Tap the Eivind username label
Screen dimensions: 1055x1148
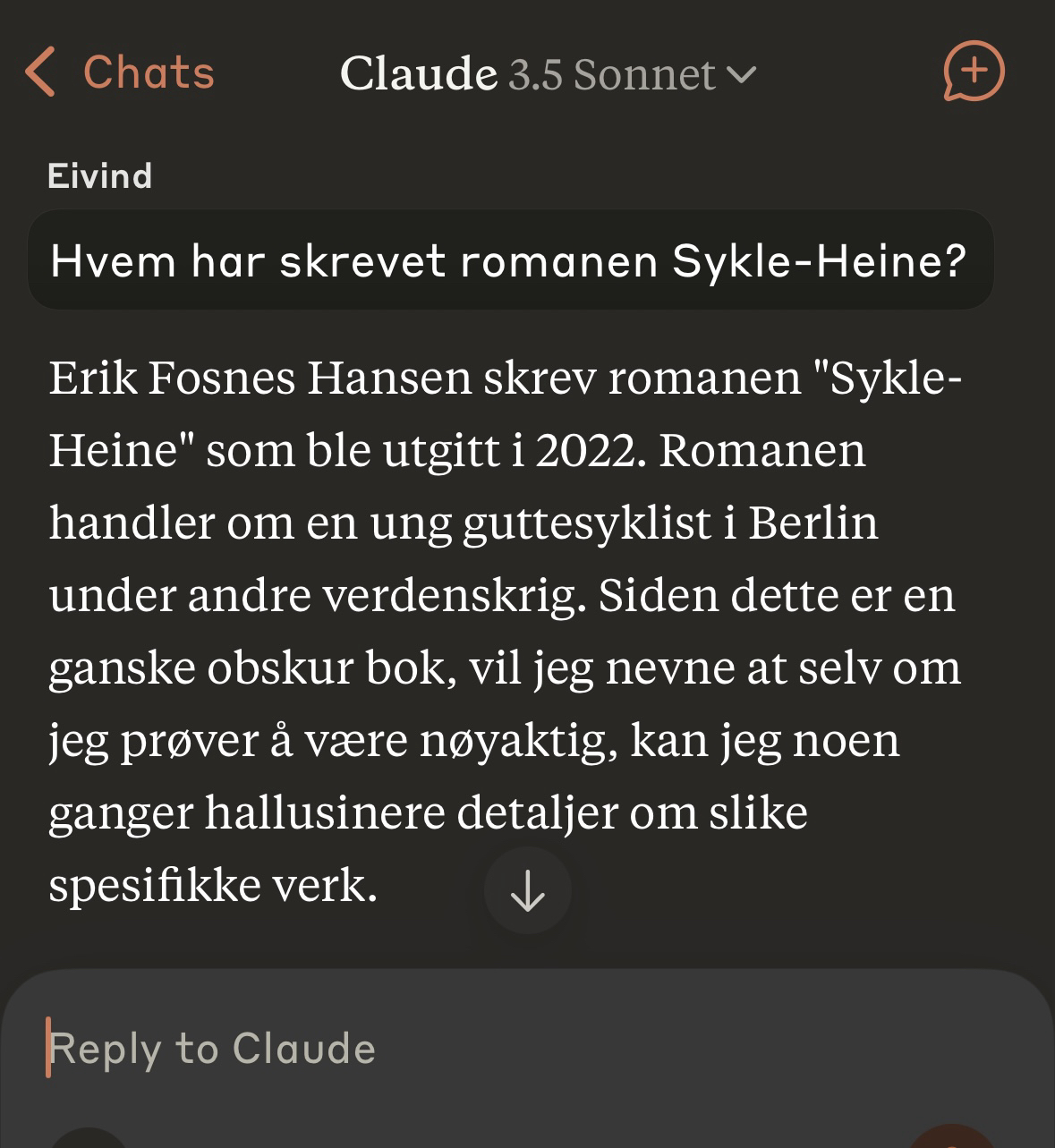(99, 175)
